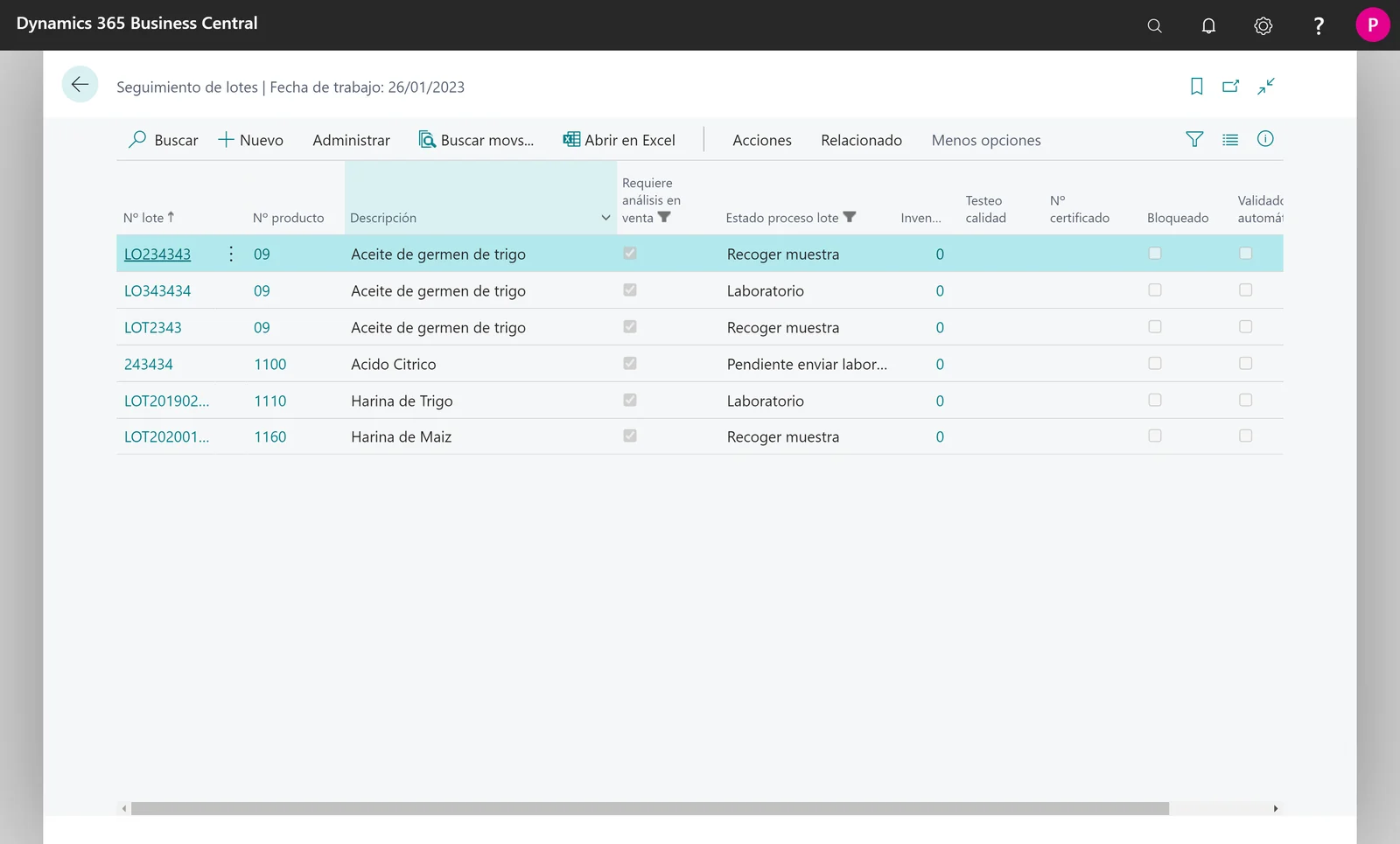Toggle Validado automático checkbox for LOT2343 row
The height and width of the screenshot is (844, 1400).
pos(1246,327)
